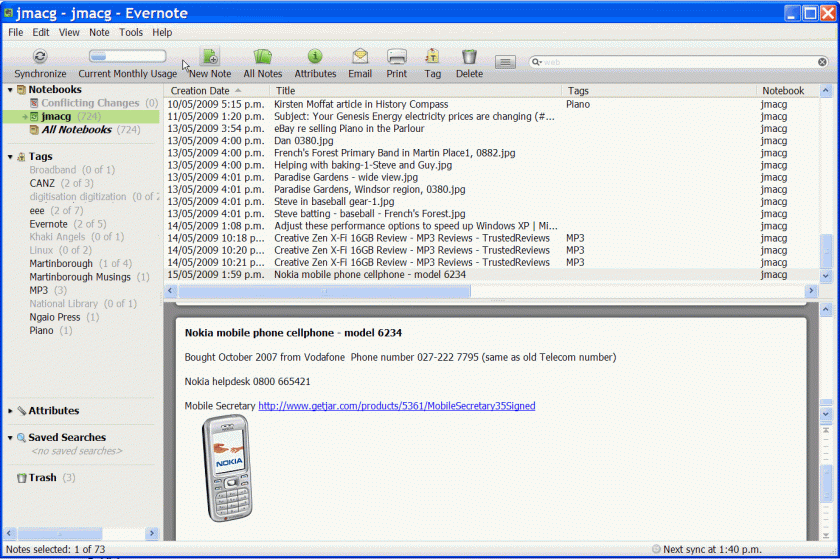Click 'Next sync at 1:40 p.m.' status text

coord(712,549)
